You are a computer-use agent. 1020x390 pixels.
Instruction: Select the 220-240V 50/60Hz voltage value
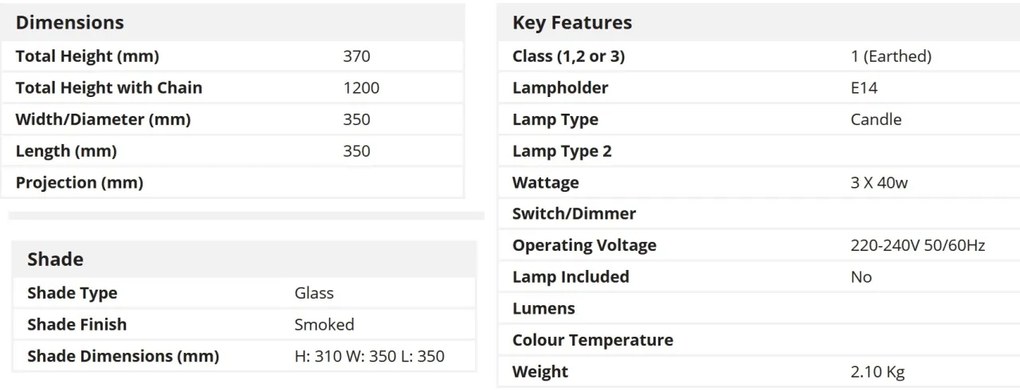(918, 246)
